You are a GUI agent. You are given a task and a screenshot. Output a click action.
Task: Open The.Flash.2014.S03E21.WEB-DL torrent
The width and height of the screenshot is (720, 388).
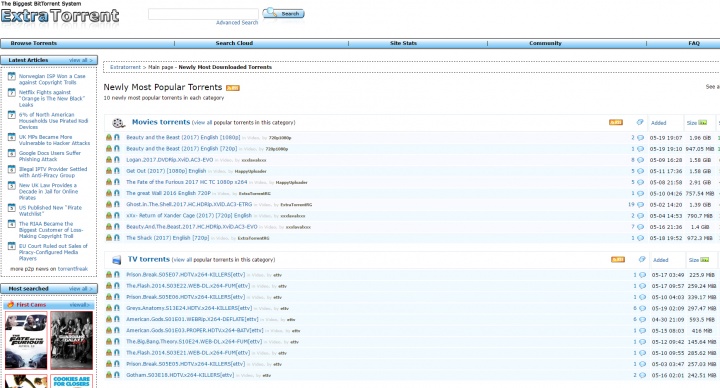[188, 353]
